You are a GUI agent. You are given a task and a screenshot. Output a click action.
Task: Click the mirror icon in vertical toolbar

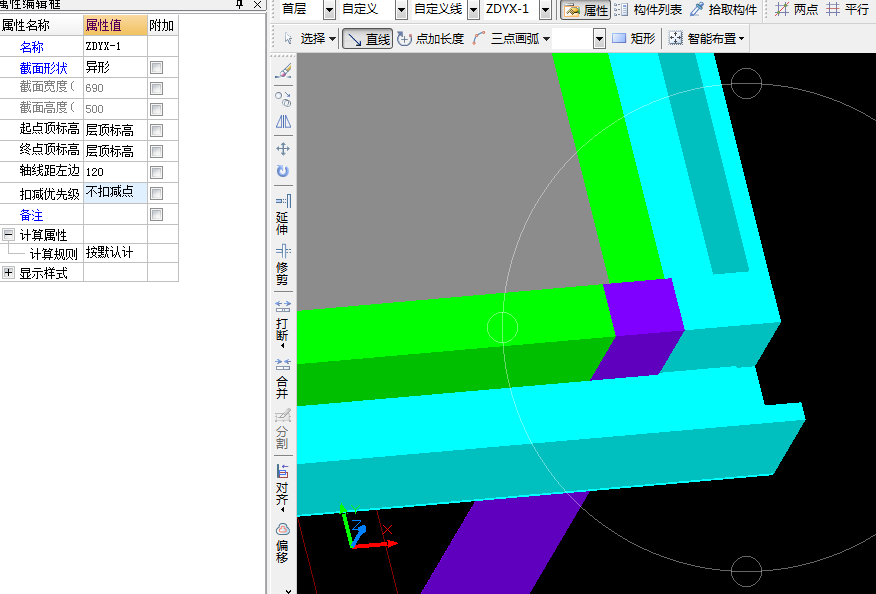[x=283, y=122]
